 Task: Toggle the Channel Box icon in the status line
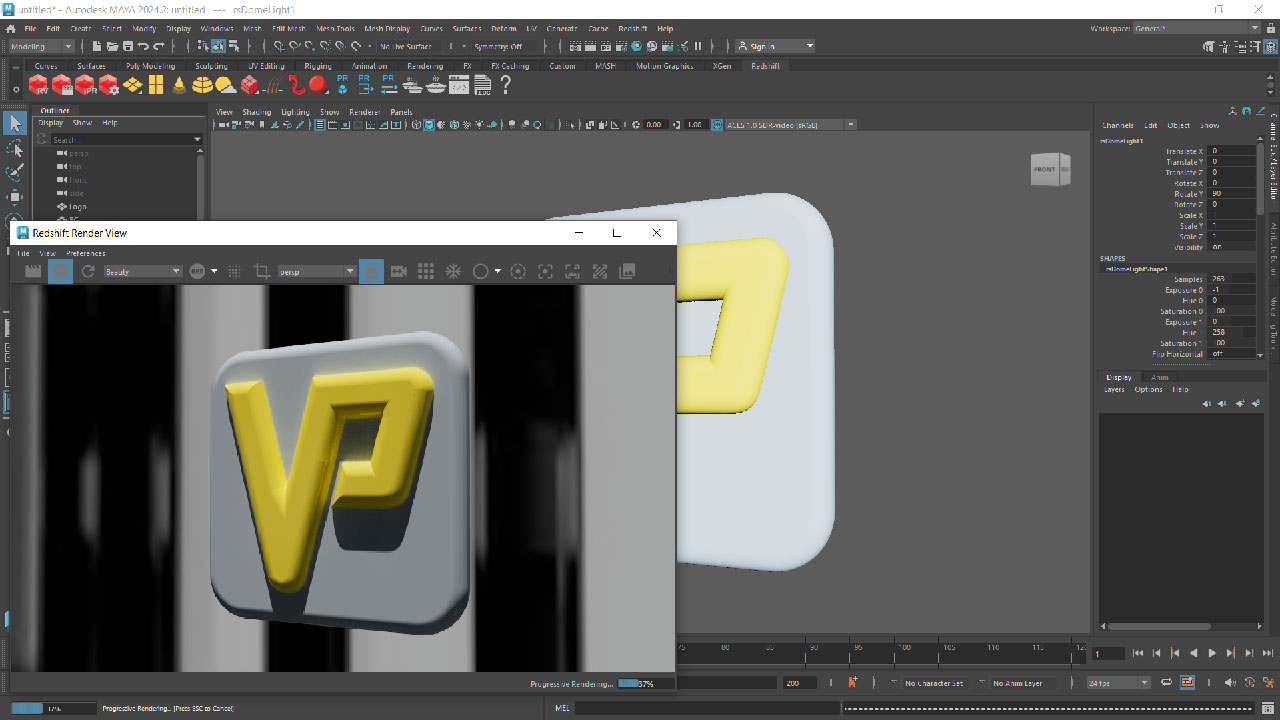[x=1270, y=46]
